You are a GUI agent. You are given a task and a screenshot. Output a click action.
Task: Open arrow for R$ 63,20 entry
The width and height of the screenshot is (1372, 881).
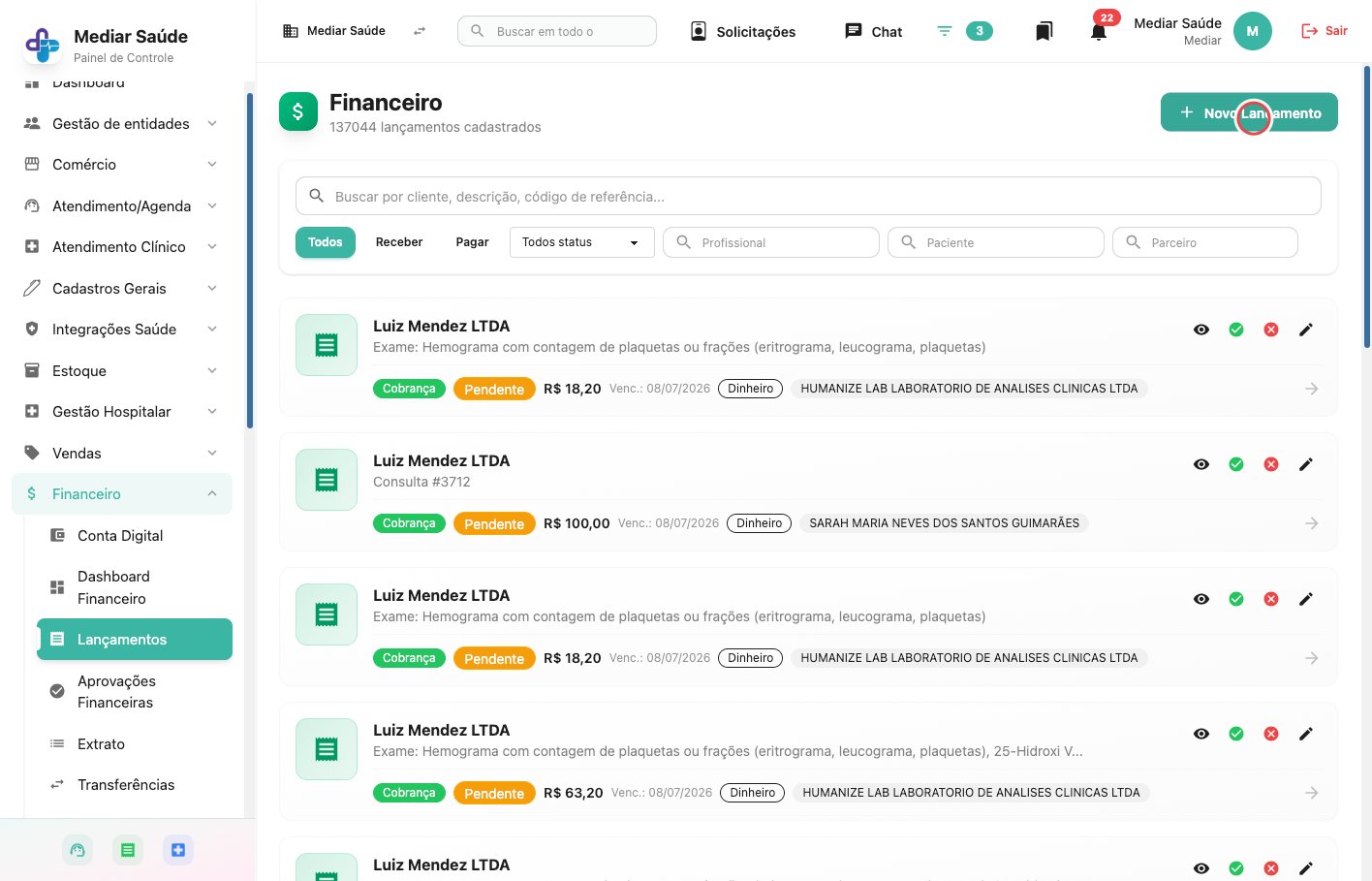[1311, 793]
